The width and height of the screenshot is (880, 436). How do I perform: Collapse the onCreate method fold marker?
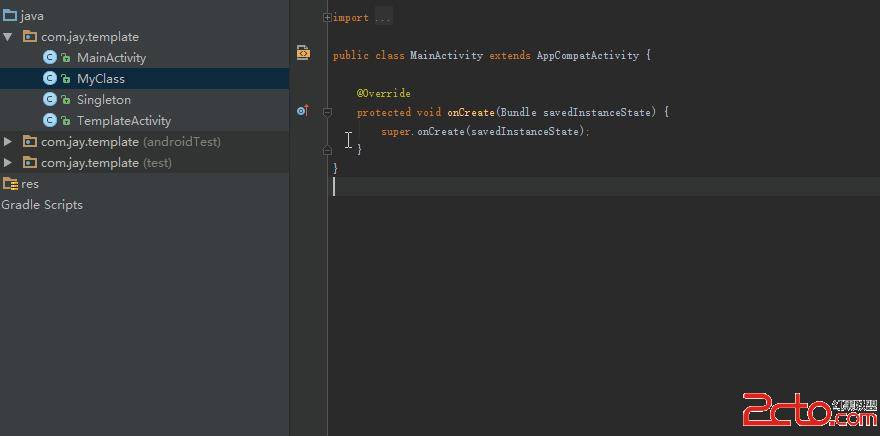point(327,112)
